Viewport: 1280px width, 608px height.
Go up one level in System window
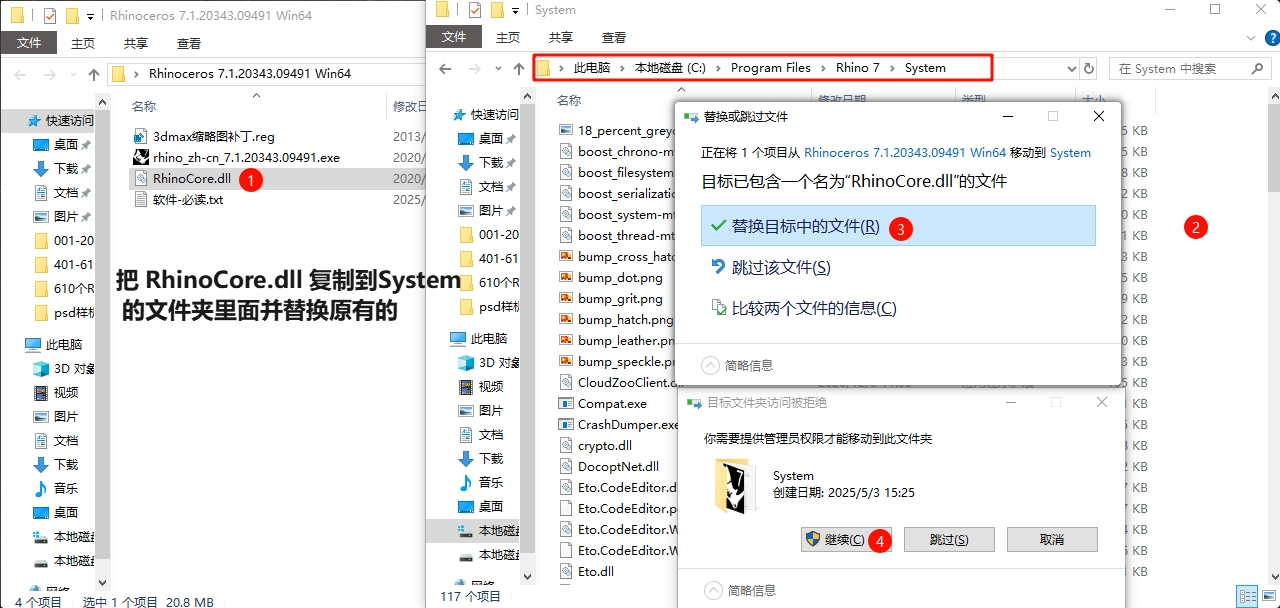tap(518, 68)
